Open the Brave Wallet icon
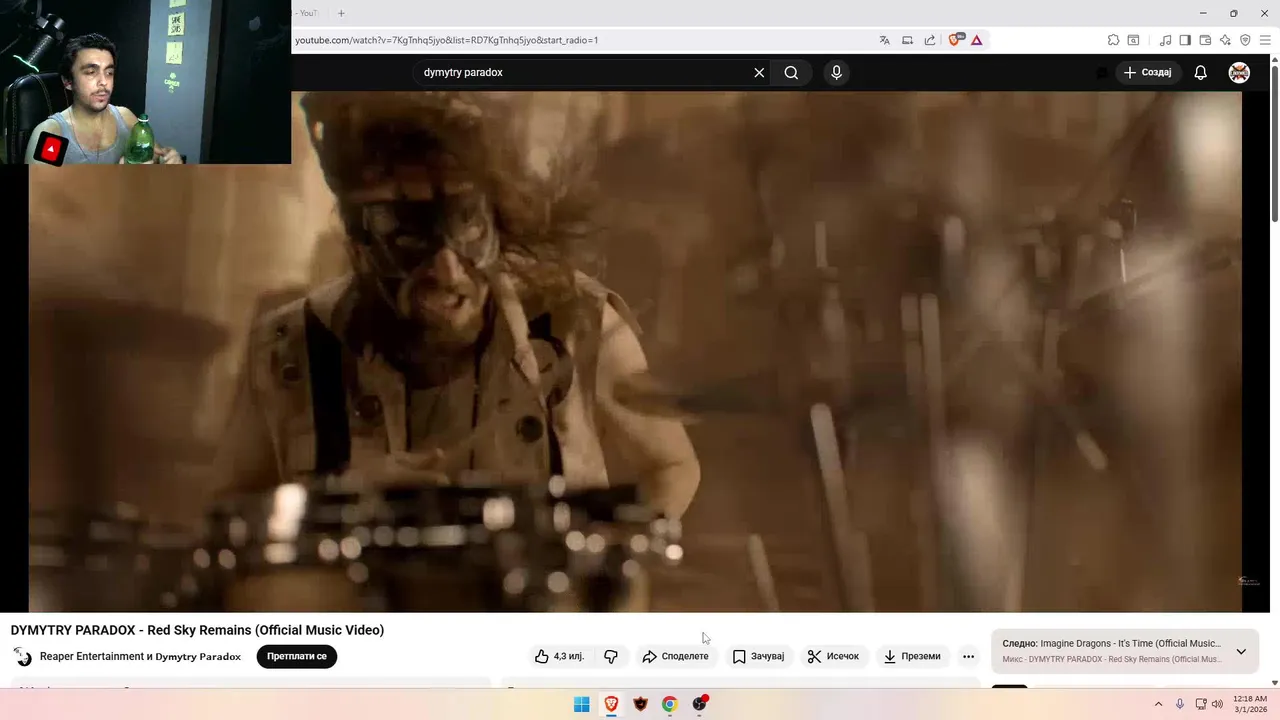This screenshot has height=720, width=1280. 1205,40
